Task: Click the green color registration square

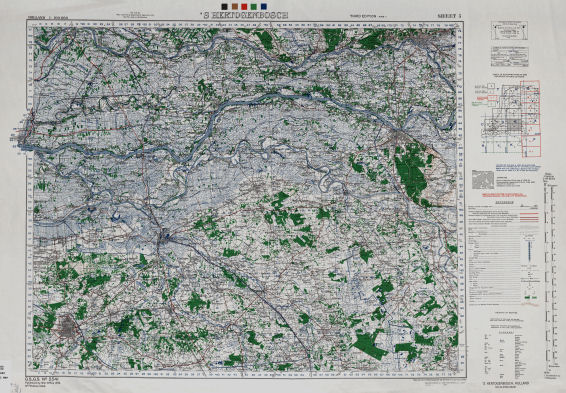Action: [x=254, y=6]
